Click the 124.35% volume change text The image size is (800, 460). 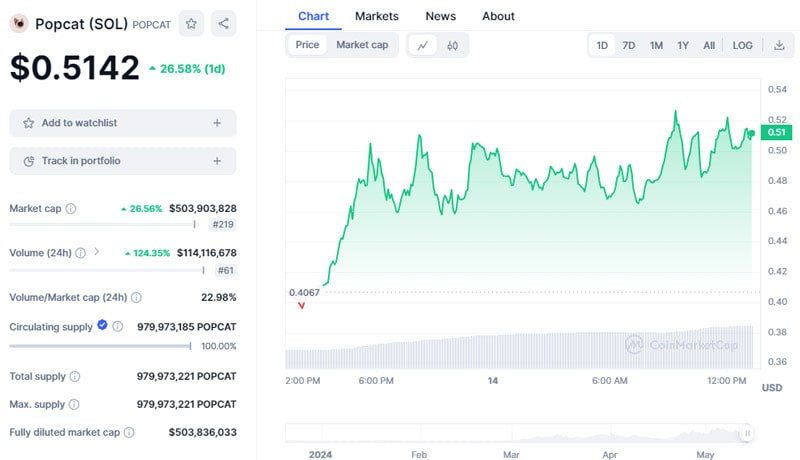147,253
